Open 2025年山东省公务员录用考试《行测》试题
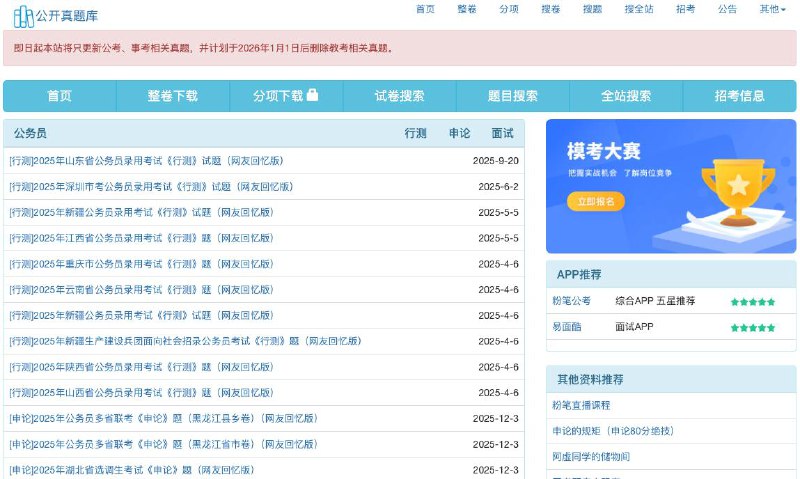 146,161
